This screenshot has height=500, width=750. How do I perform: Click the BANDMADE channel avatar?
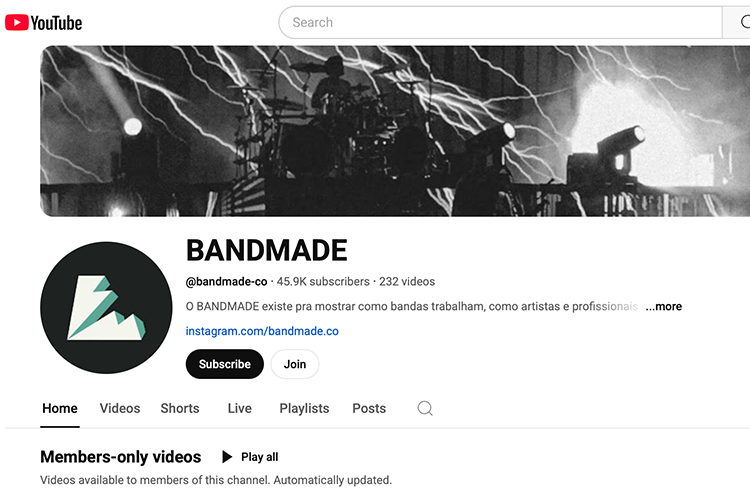click(106, 308)
